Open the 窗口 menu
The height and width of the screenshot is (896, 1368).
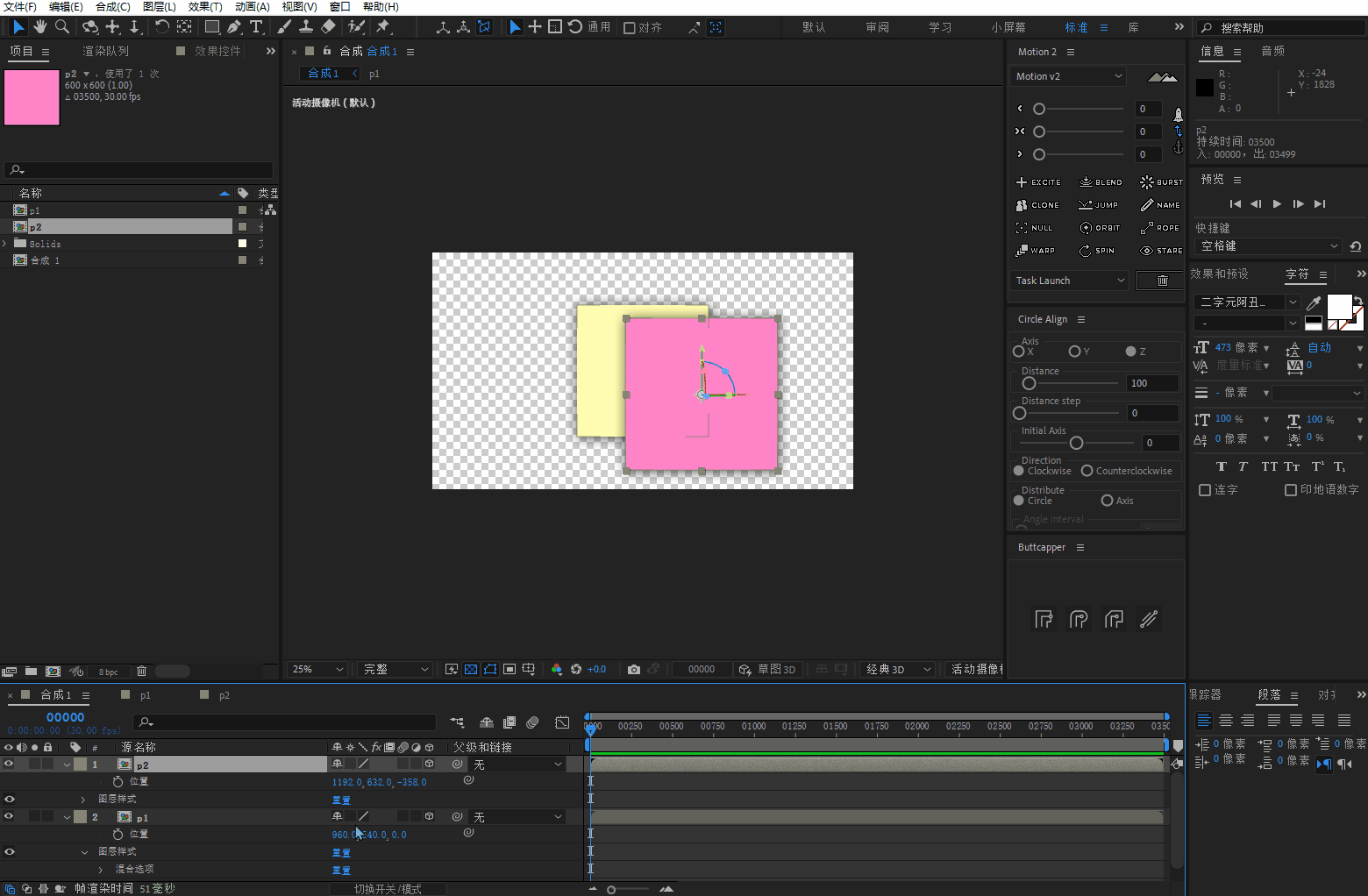(x=339, y=7)
